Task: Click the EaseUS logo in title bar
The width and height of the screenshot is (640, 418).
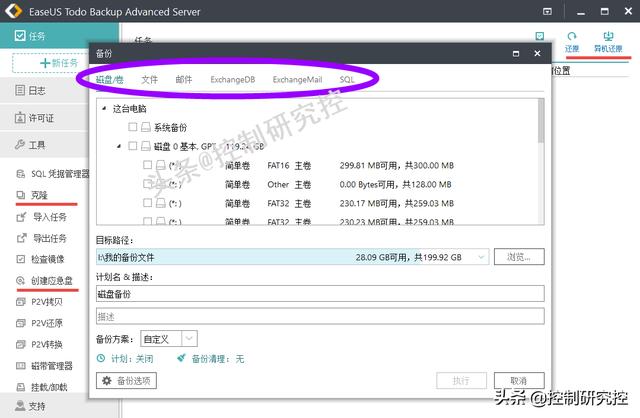Action: [x=13, y=11]
